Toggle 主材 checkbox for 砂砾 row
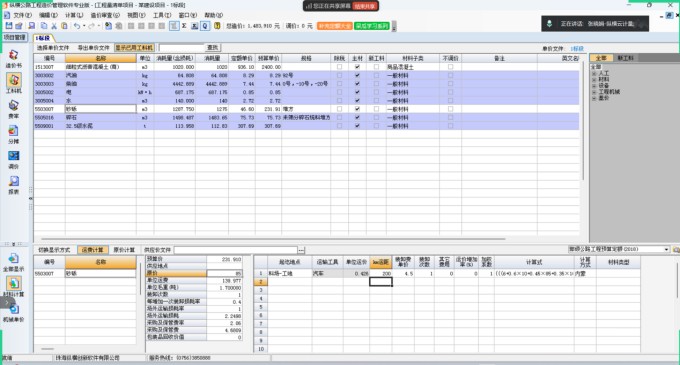 tap(357, 109)
